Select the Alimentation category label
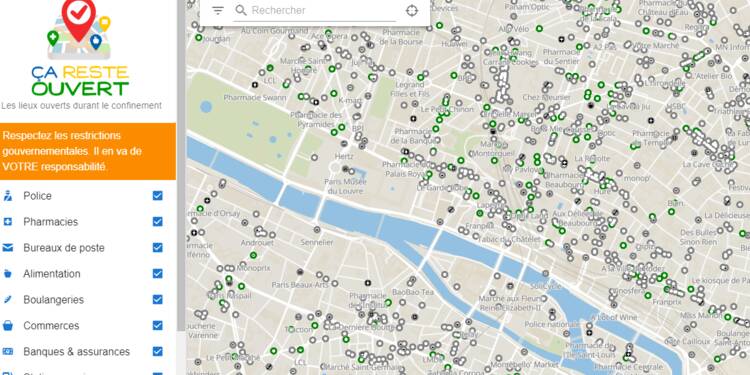750x375 pixels. (52, 274)
